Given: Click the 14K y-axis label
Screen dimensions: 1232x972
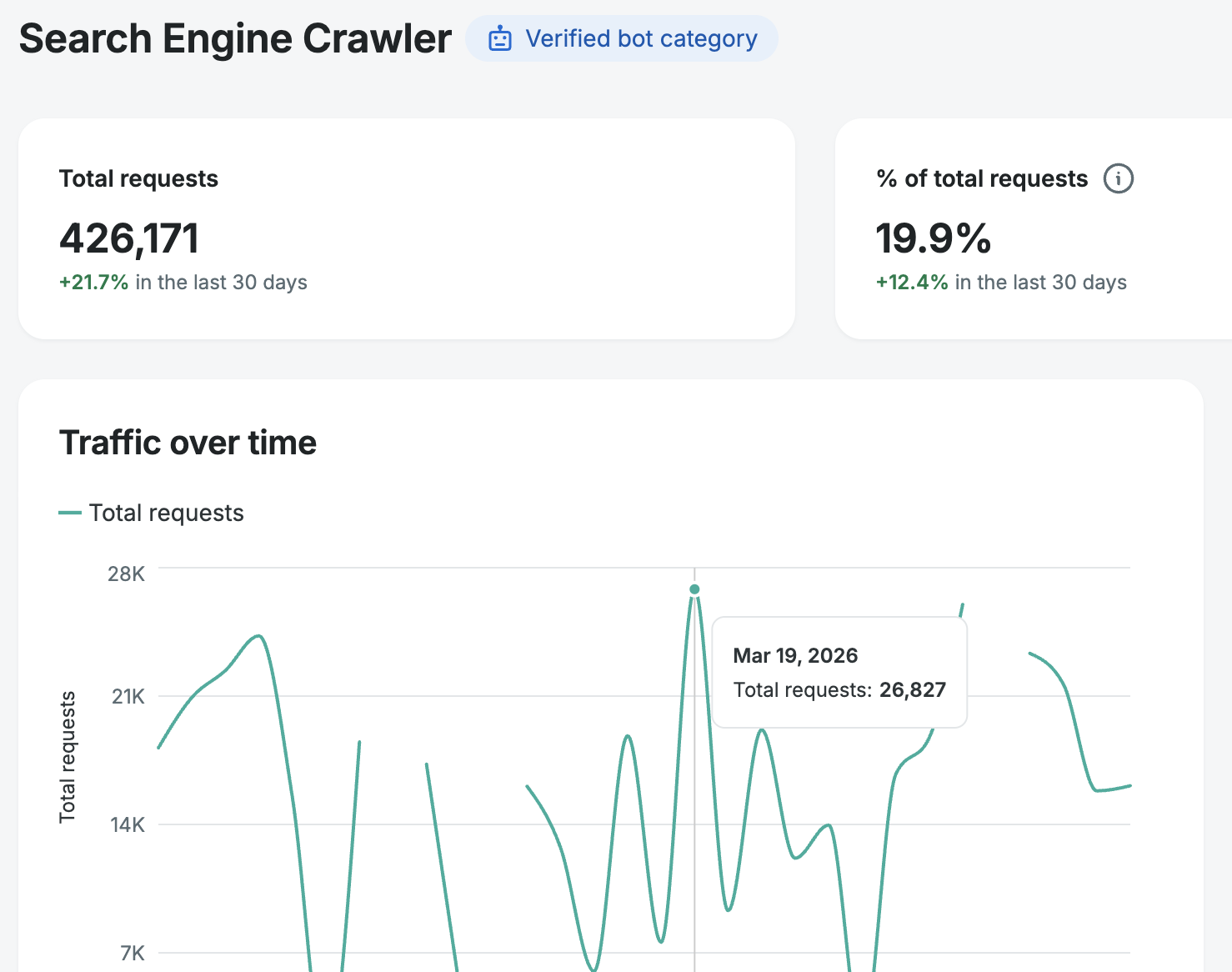Looking at the screenshot, I should [x=128, y=824].
